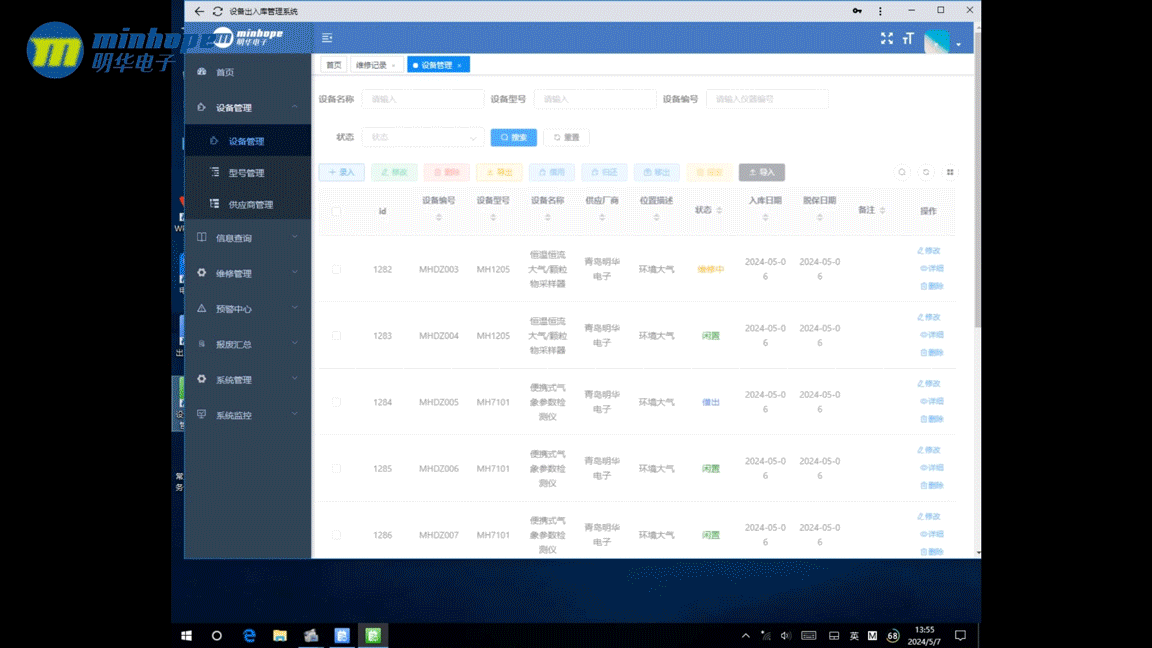The height and width of the screenshot is (648, 1152).
Task: Click the gray 导入 import button
Action: [761, 172]
